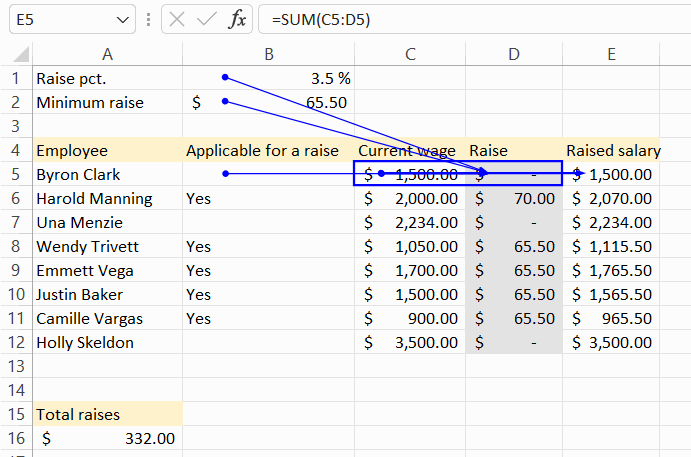
Task: Select Harold Manning's raise cell 70.00
Action: (514, 198)
